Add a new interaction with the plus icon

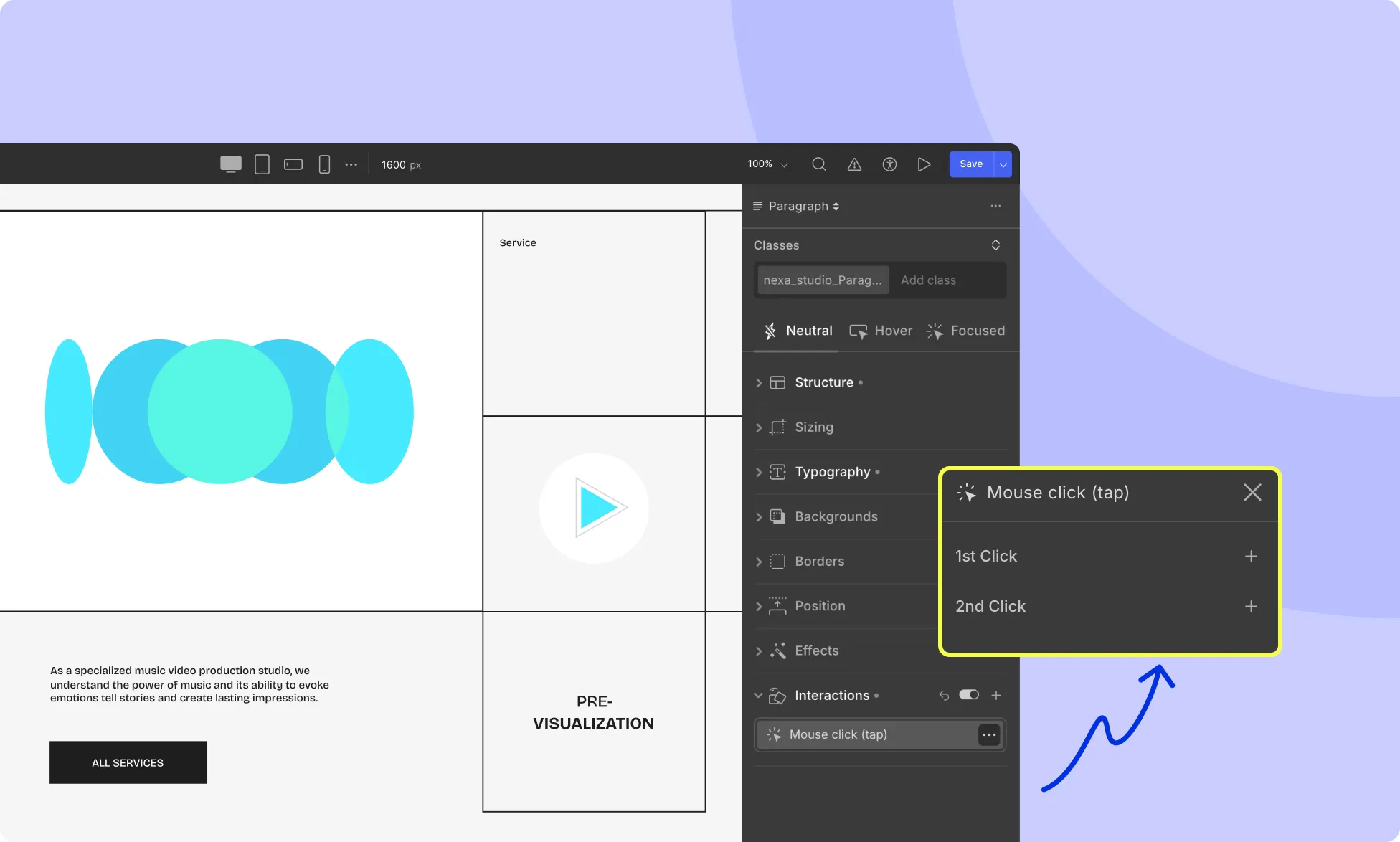pos(996,695)
